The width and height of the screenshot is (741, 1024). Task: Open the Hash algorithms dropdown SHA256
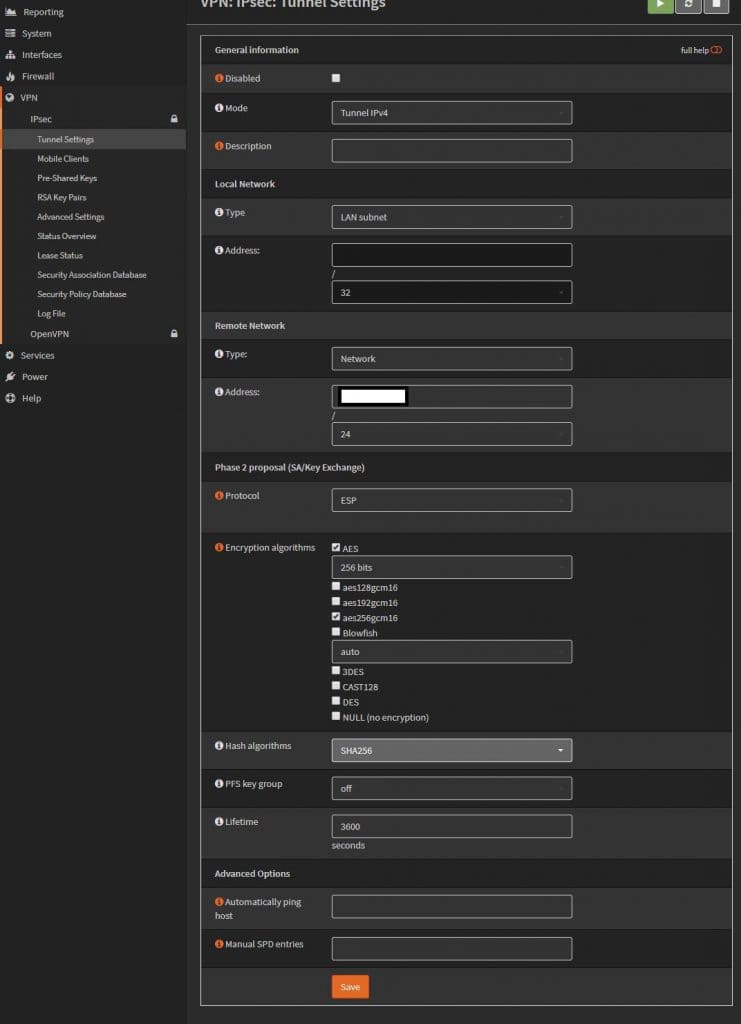pos(452,750)
